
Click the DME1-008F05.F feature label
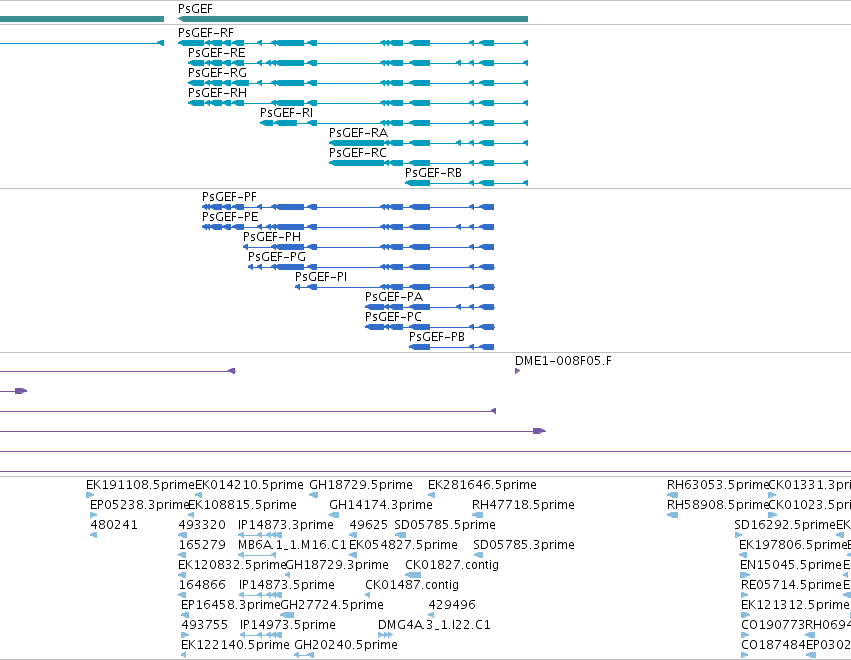point(563,361)
